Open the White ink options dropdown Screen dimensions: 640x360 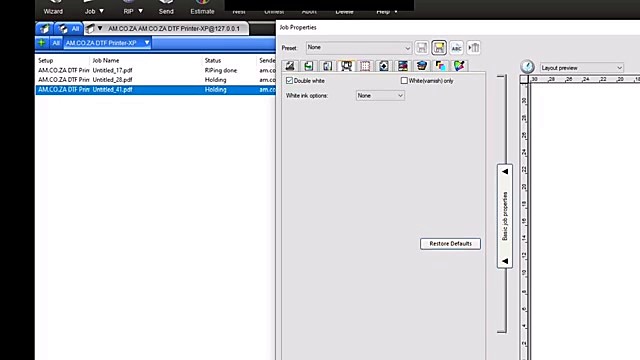pyautogui.click(x=380, y=96)
